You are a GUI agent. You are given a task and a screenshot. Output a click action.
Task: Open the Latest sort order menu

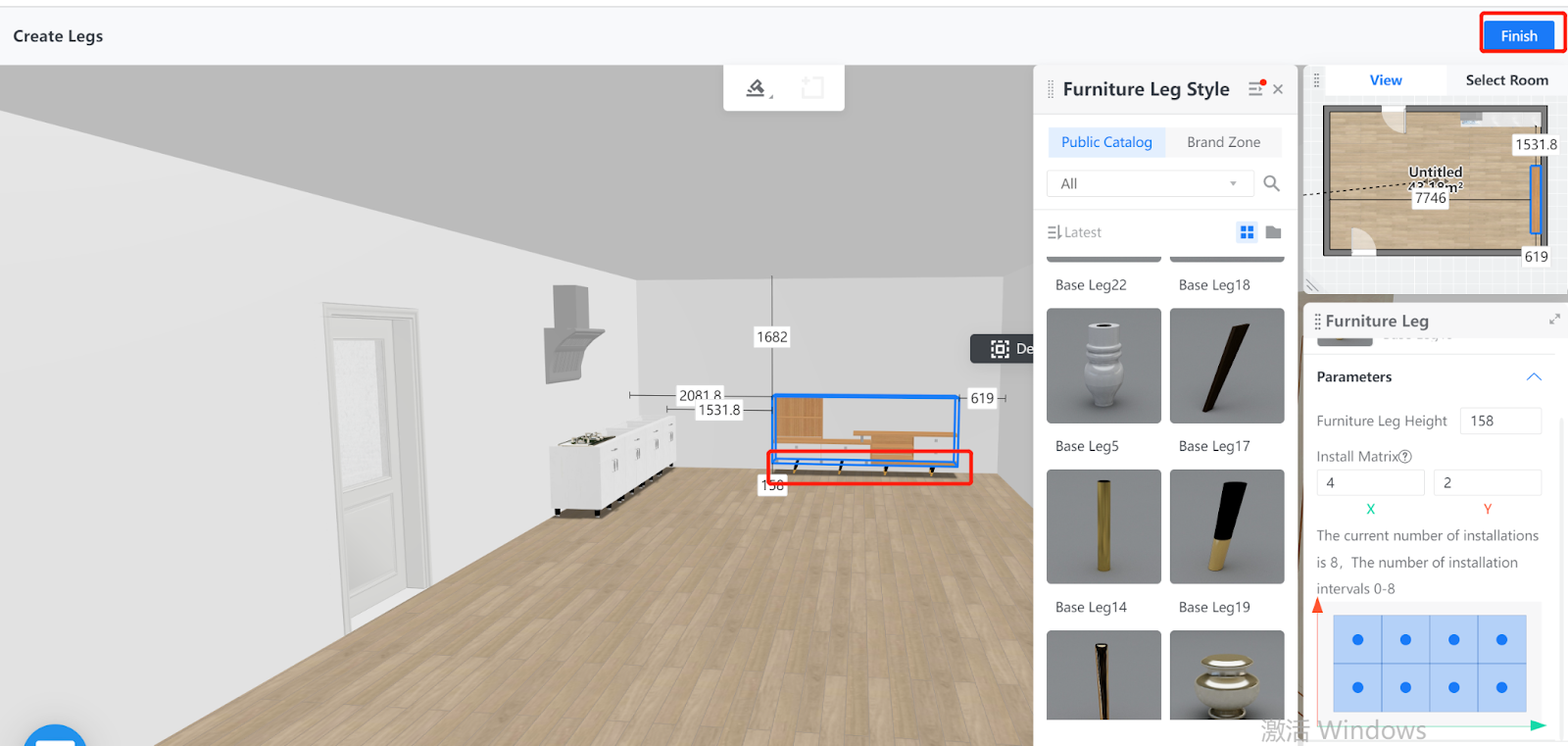[1074, 232]
